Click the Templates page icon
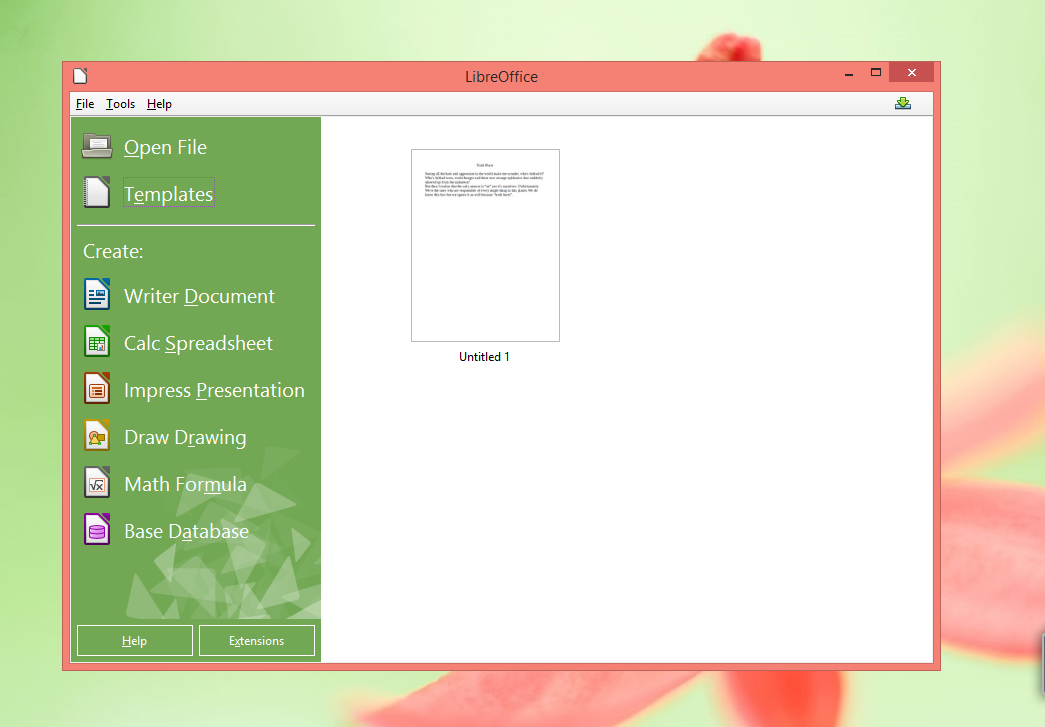 pos(97,193)
